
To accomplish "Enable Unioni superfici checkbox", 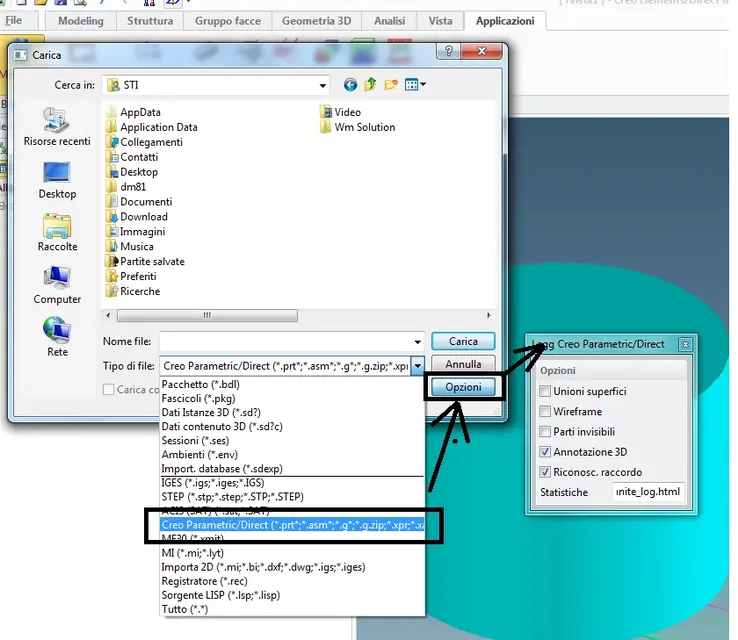I will [x=545, y=391].
